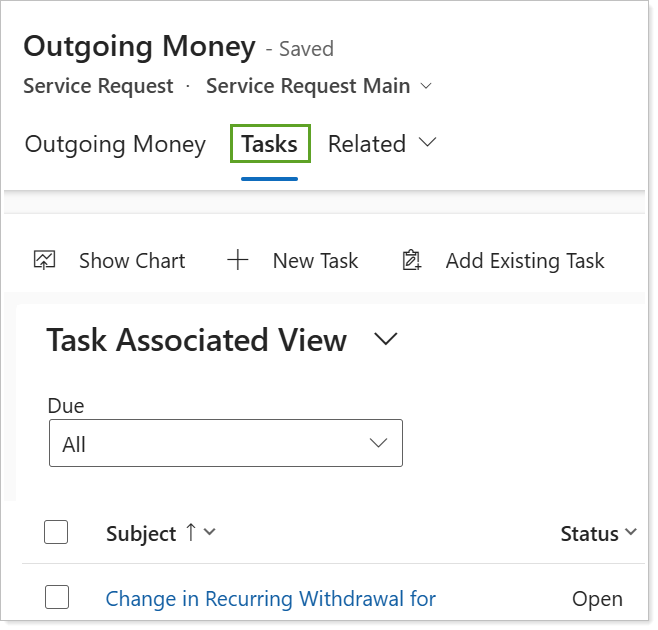Open the Status column chevron menu
The image size is (658, 630).
(x=631, y=533)
